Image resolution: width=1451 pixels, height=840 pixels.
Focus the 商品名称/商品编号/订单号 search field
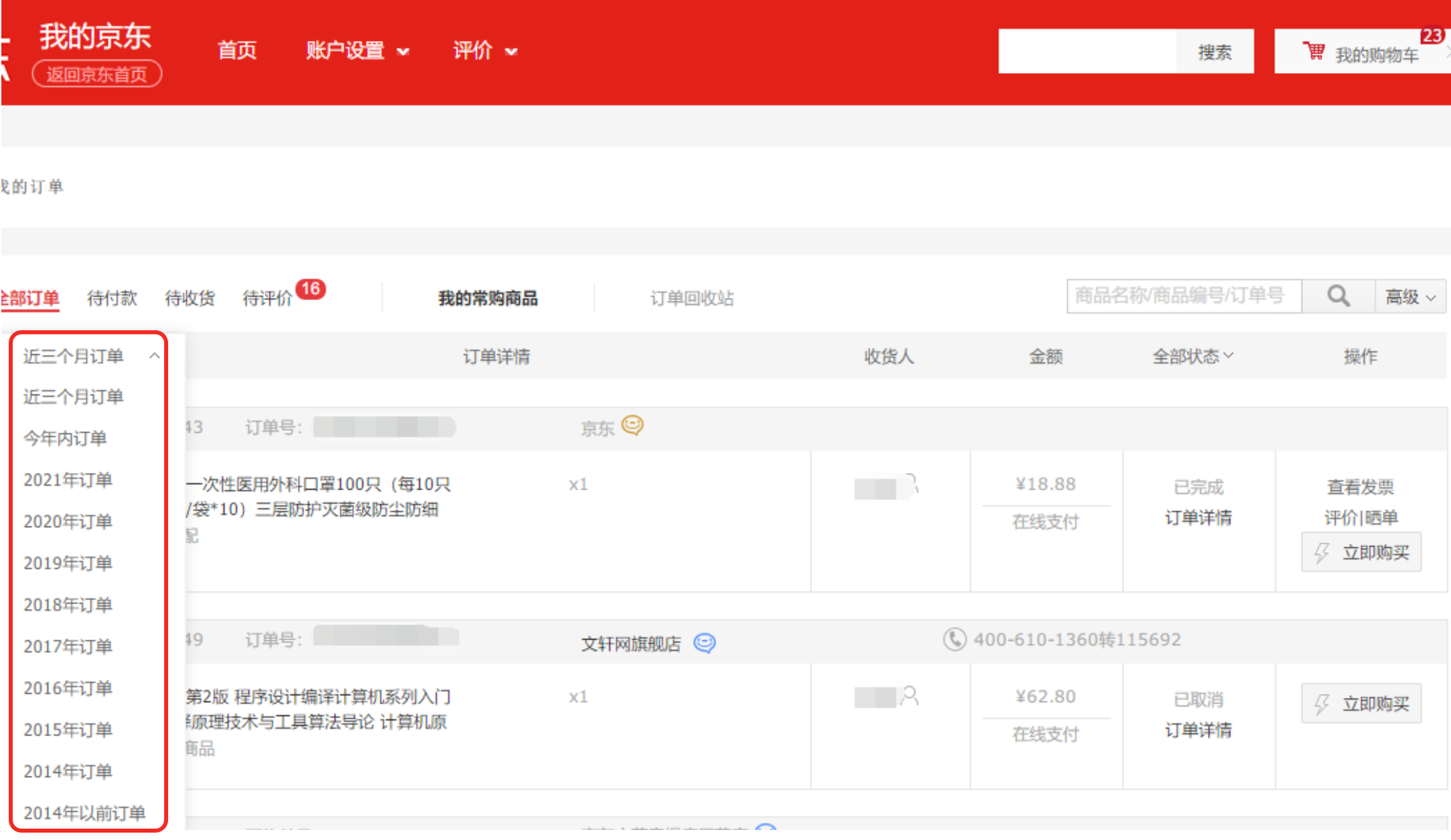pos(1184,296)
